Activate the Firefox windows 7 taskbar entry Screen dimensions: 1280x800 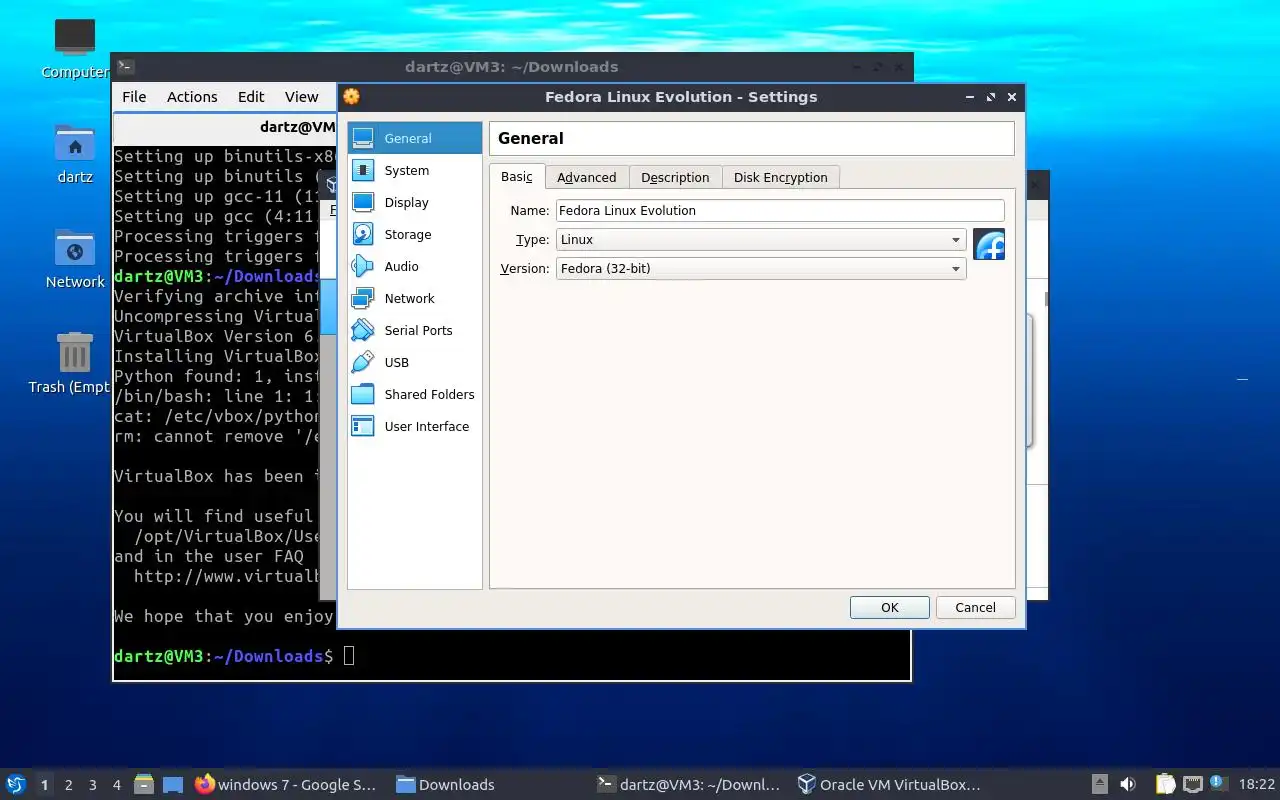[287, 785]
